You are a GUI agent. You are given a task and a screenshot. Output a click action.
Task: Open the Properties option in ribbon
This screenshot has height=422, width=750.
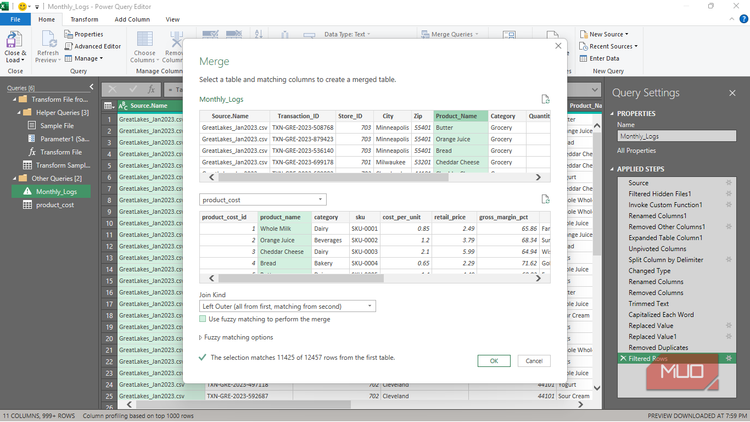pyautogui.click(x=84, y=34)
